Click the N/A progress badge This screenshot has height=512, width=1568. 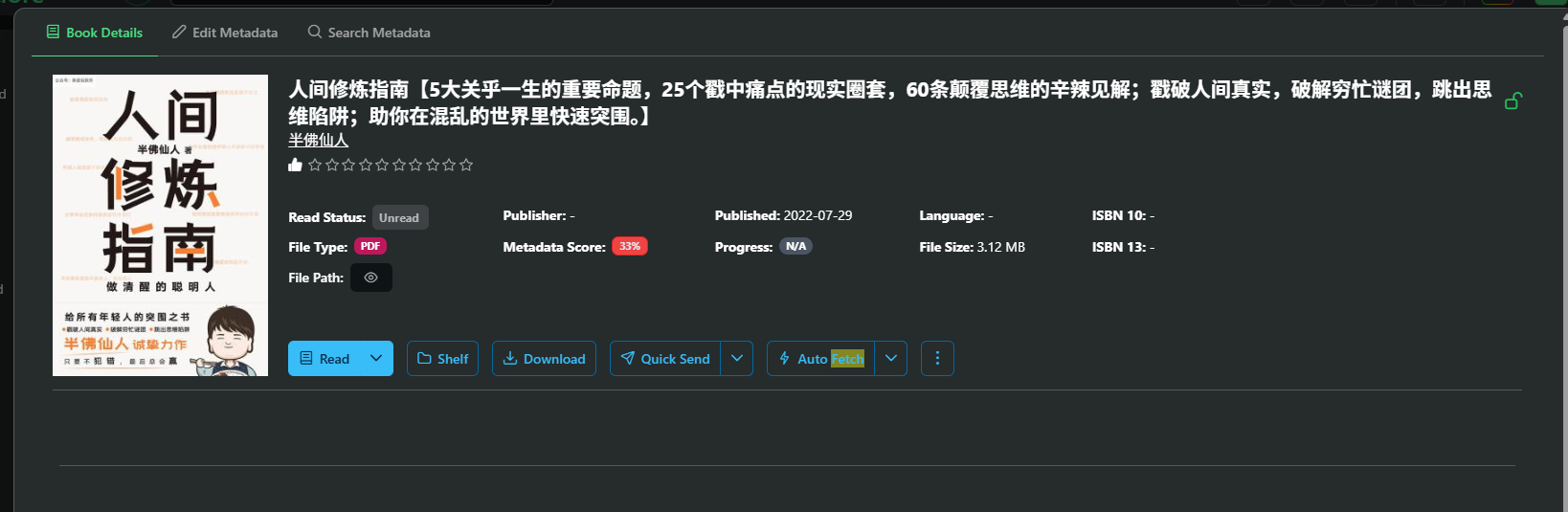coord(795,246)
